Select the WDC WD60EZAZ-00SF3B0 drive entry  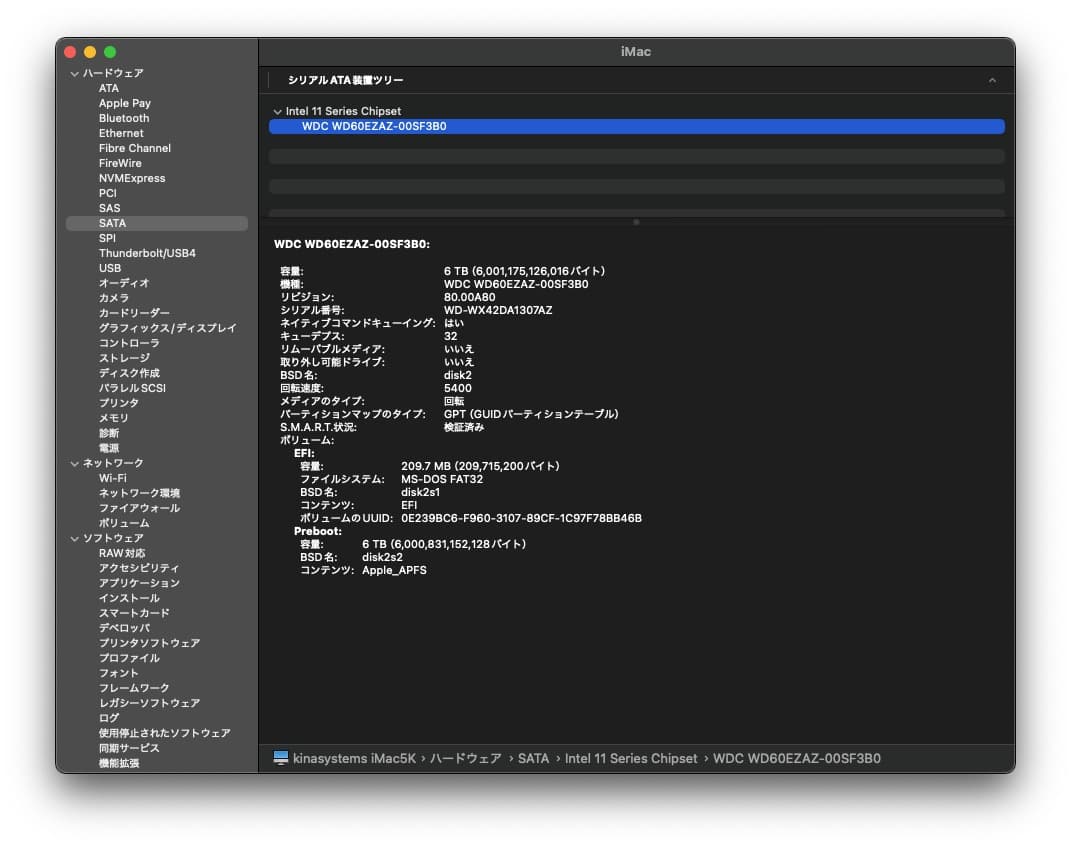pyautogui.click(x=370, y=126)
